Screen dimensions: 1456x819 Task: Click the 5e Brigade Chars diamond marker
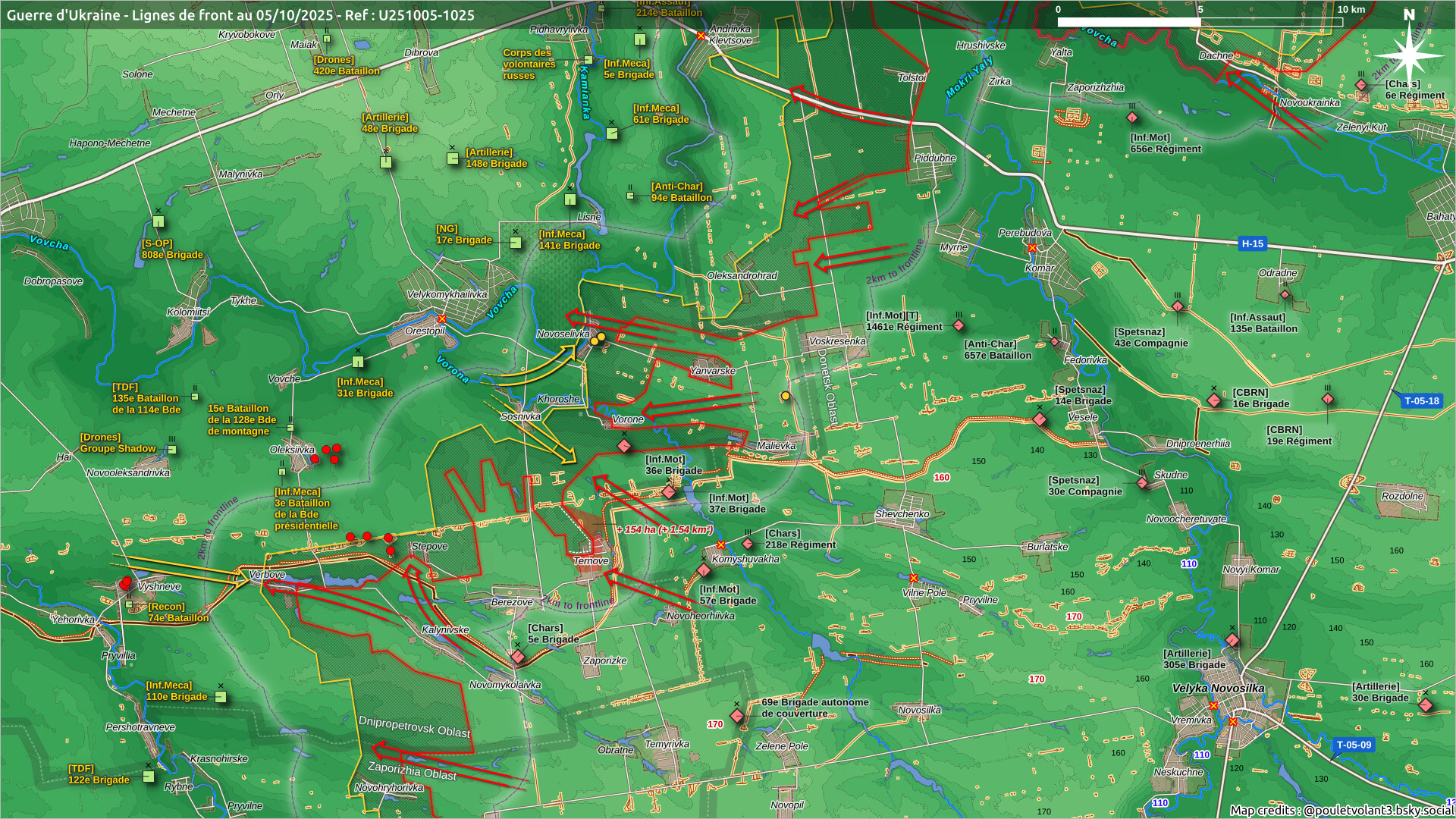518,657
